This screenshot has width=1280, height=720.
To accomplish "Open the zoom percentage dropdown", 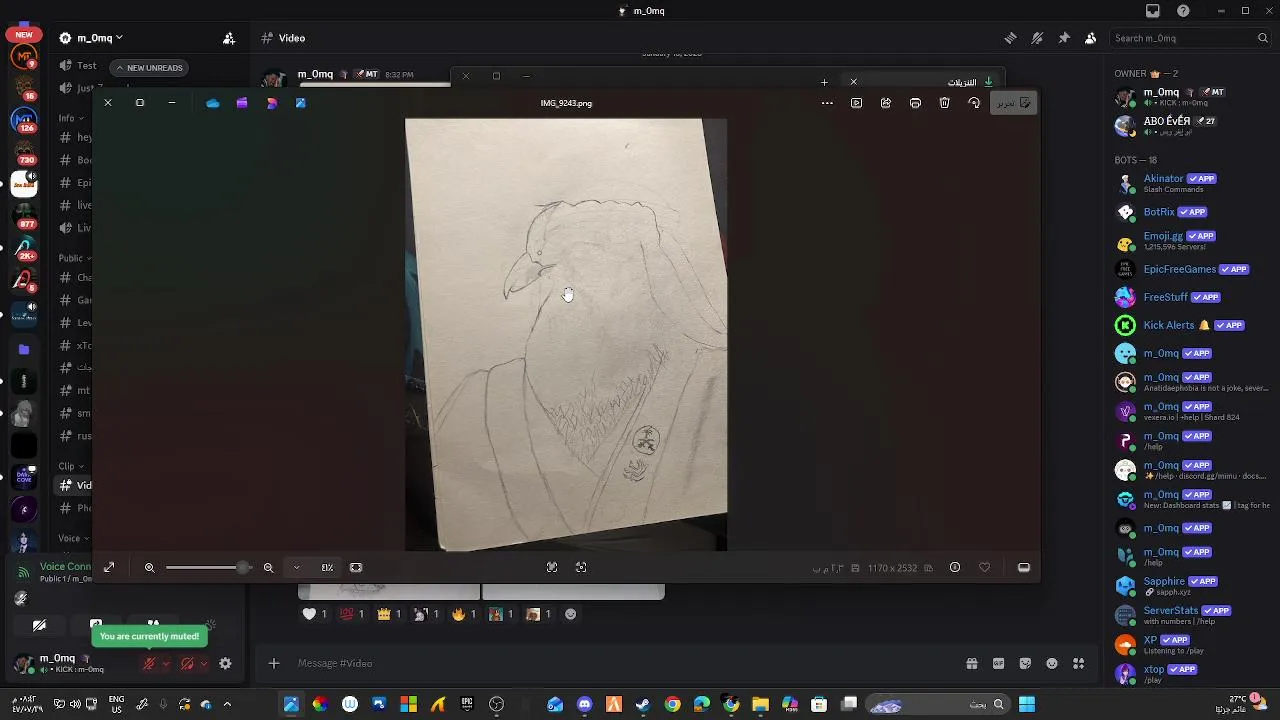I will (296, 567).
